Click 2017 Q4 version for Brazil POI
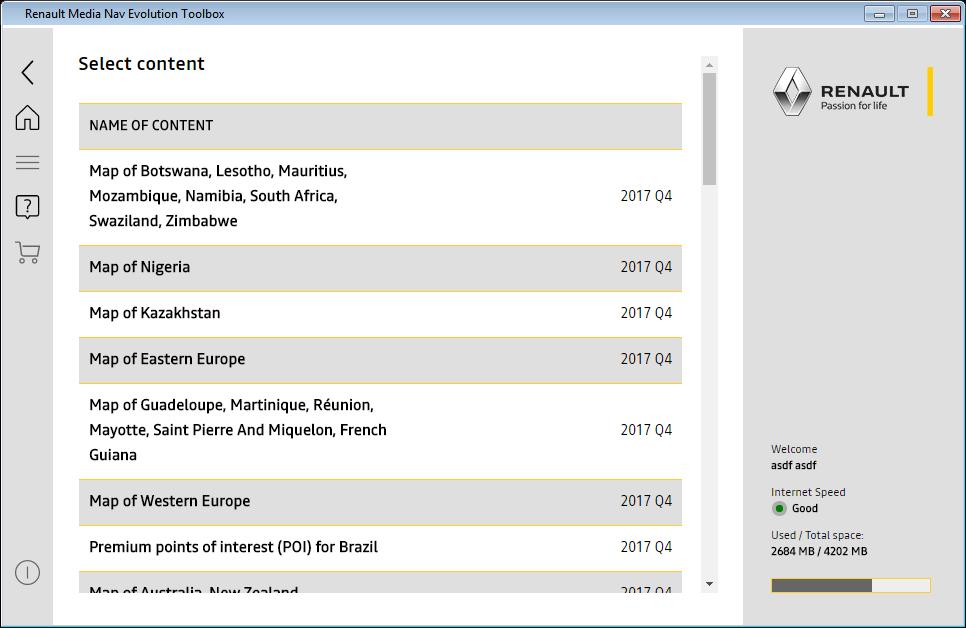Viewport: 966px width, 628px height. pyautogui.click(x=646, y=547)
